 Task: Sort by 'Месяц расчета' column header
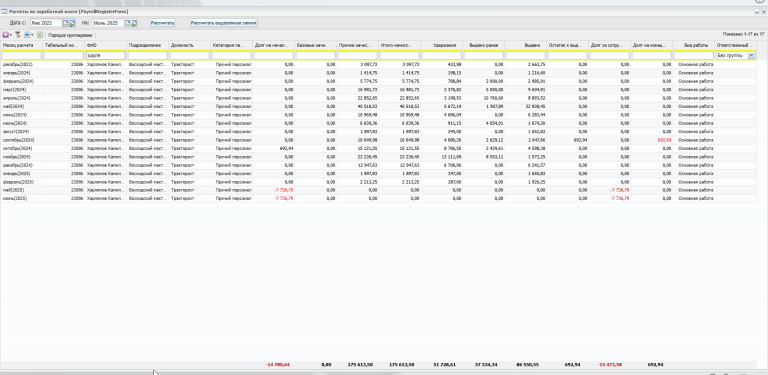coord(21,45)
